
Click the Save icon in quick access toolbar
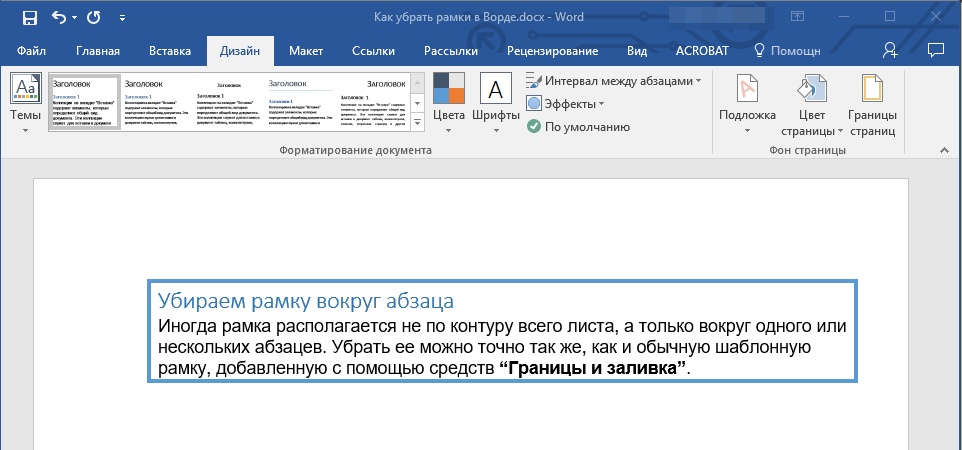tap(29, 18)
